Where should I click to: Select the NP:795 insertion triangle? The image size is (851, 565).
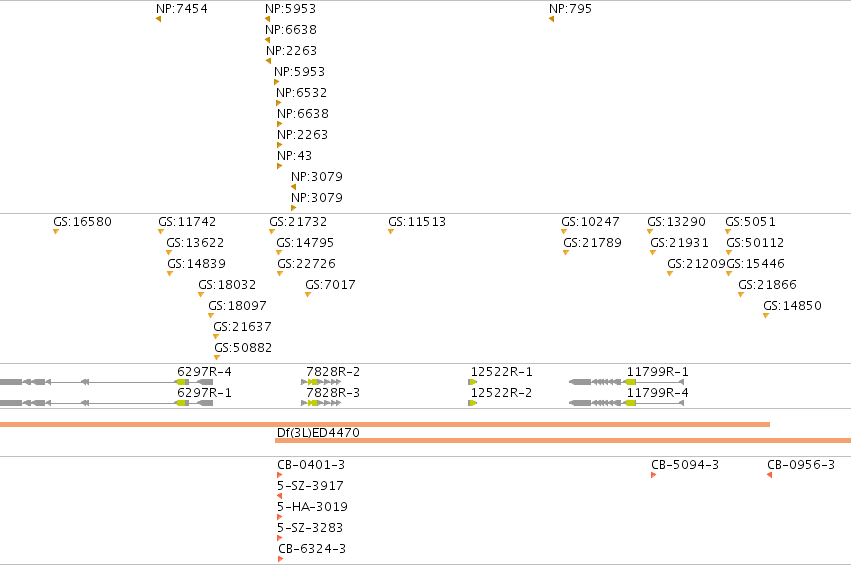pyautogui.click(x=551, y=19)
